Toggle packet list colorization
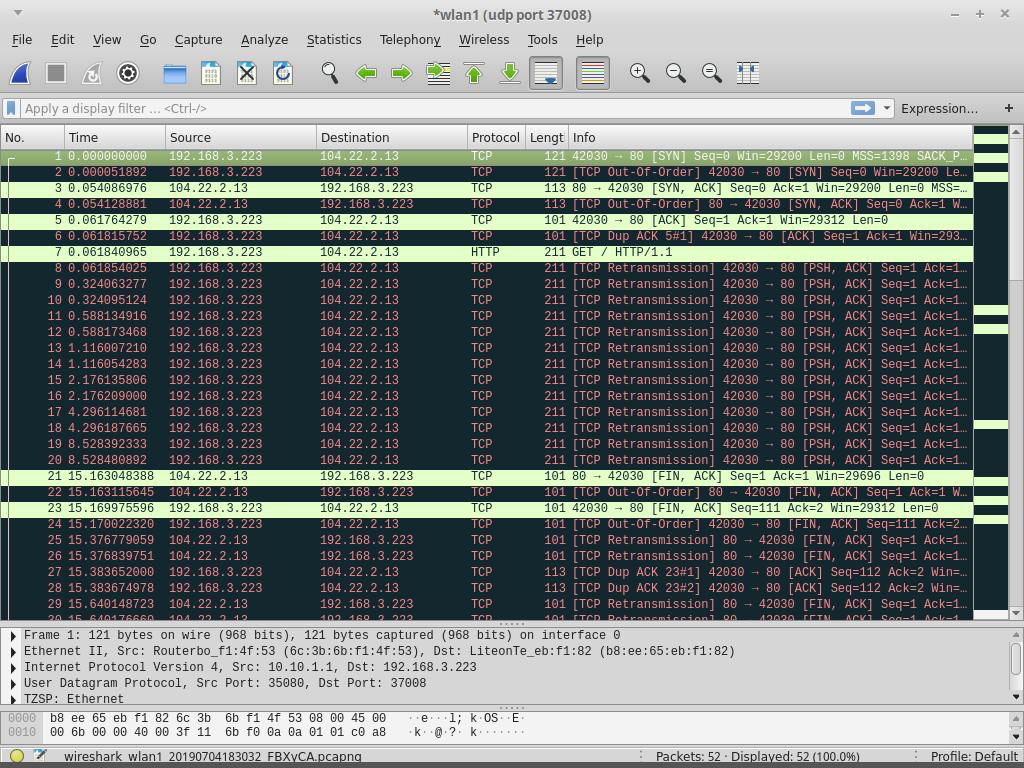 (593, 73)
